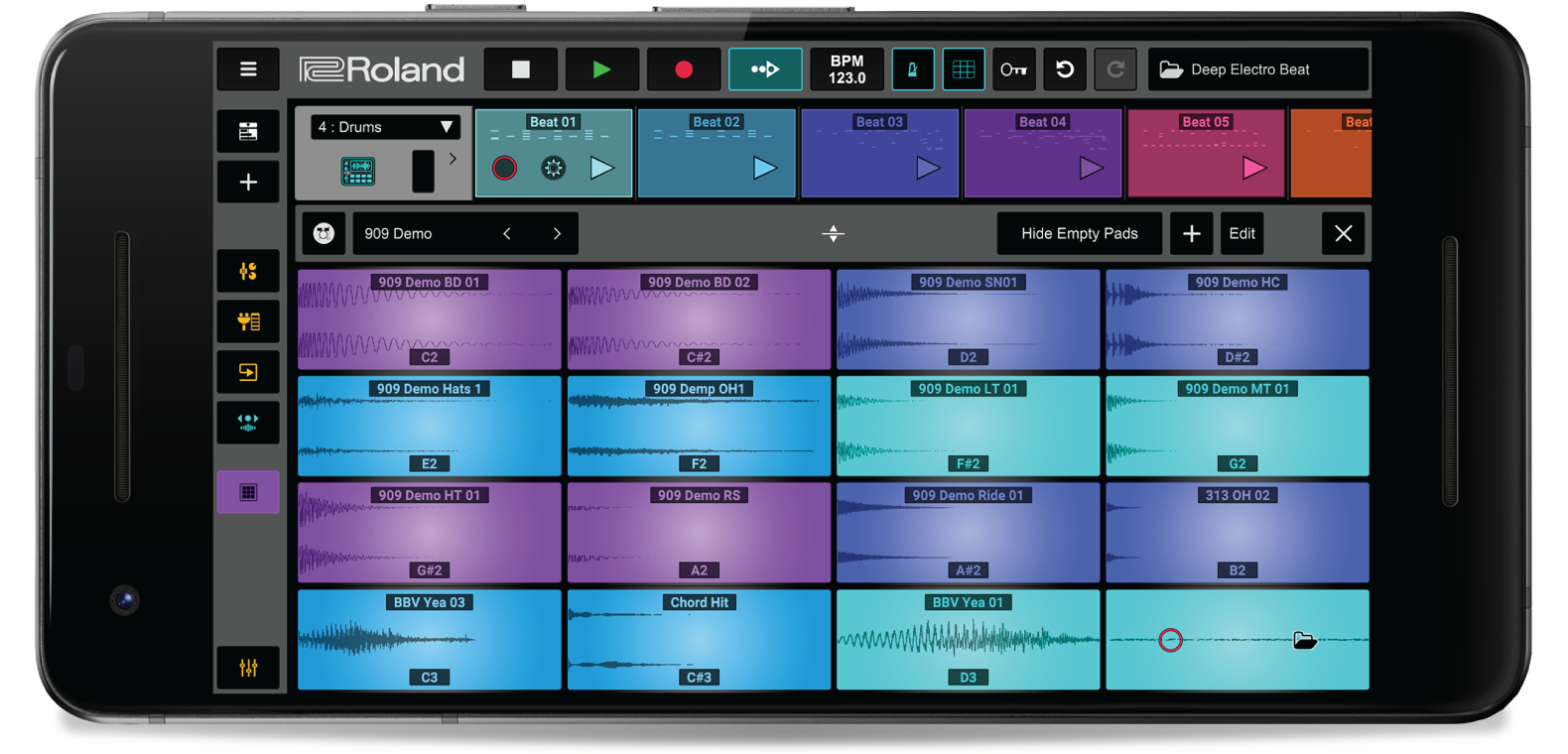This screenshot has height=754, width=1568.
Task: Add a pad with plus button
Action: 1191,233
